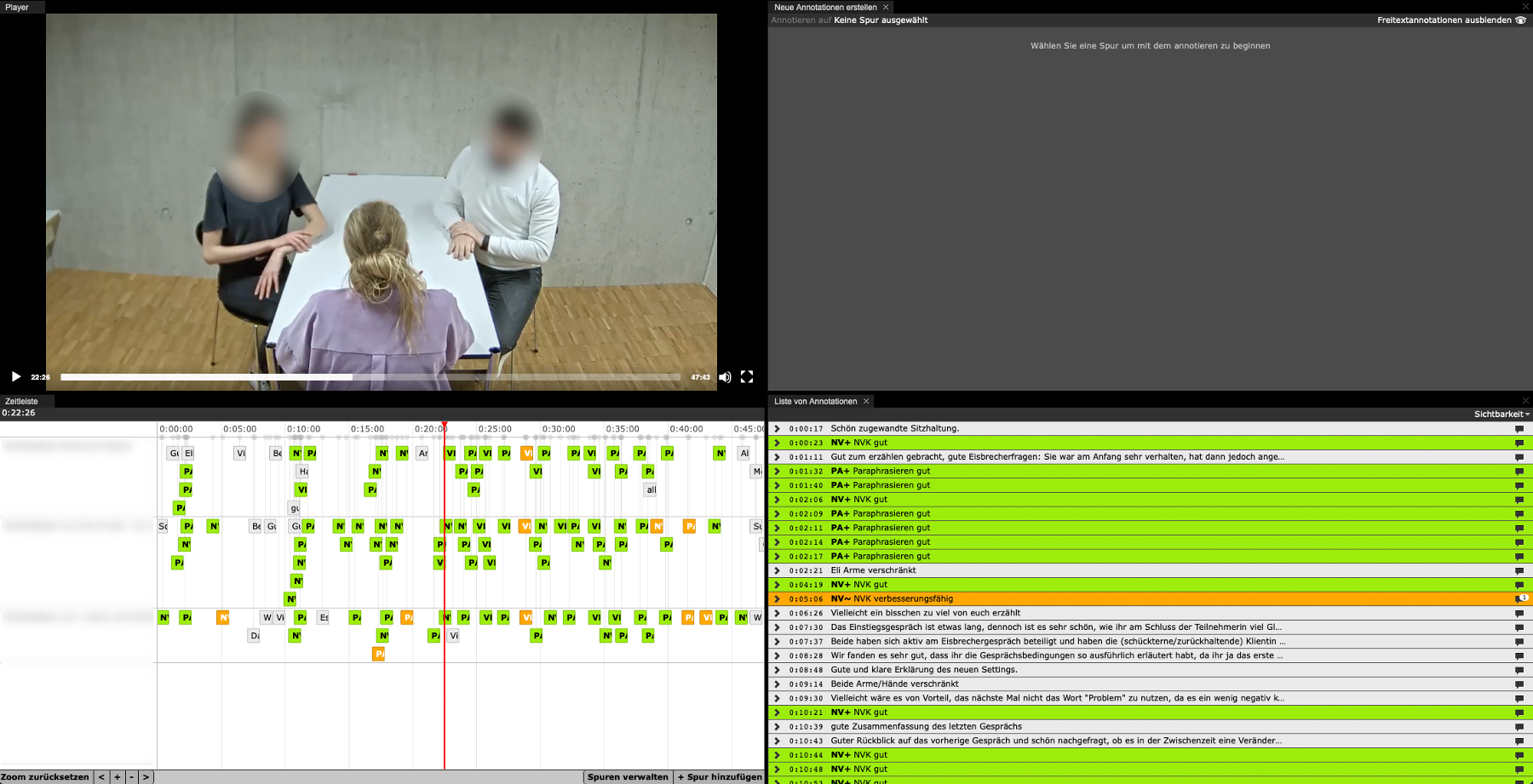This screenshot has width=1533, height=784.
Task: Expand the 0:01:32 Paraphrasieren gut annotation
Action: coord(777,472)
